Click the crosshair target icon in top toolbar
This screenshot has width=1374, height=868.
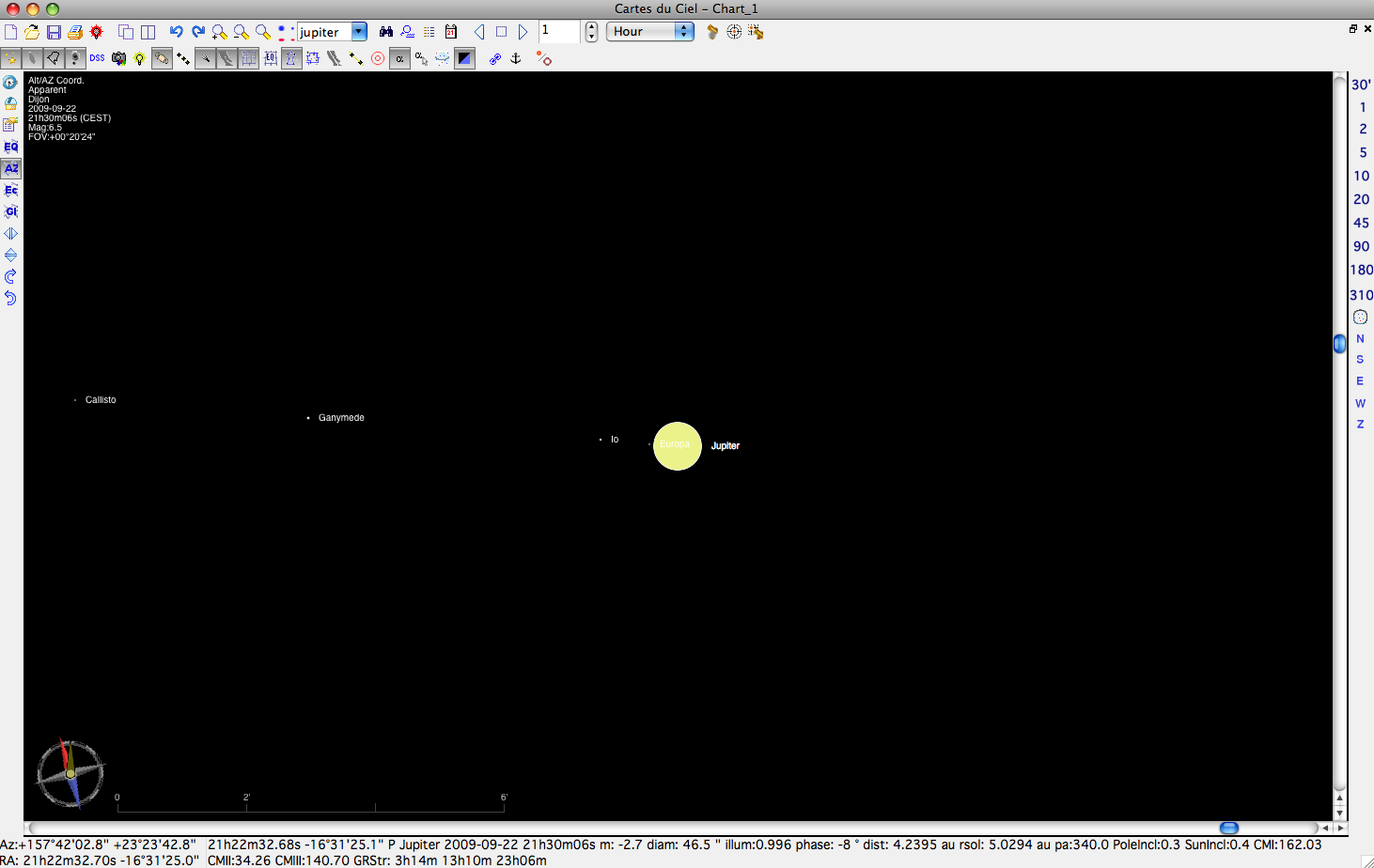point(734,32)
